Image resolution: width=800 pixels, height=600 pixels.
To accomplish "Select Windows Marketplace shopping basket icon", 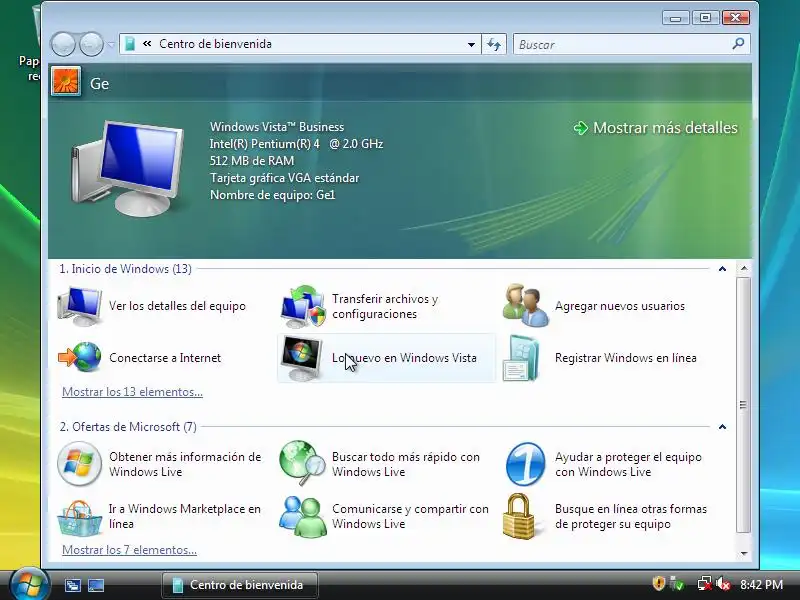I will (79, 518).
